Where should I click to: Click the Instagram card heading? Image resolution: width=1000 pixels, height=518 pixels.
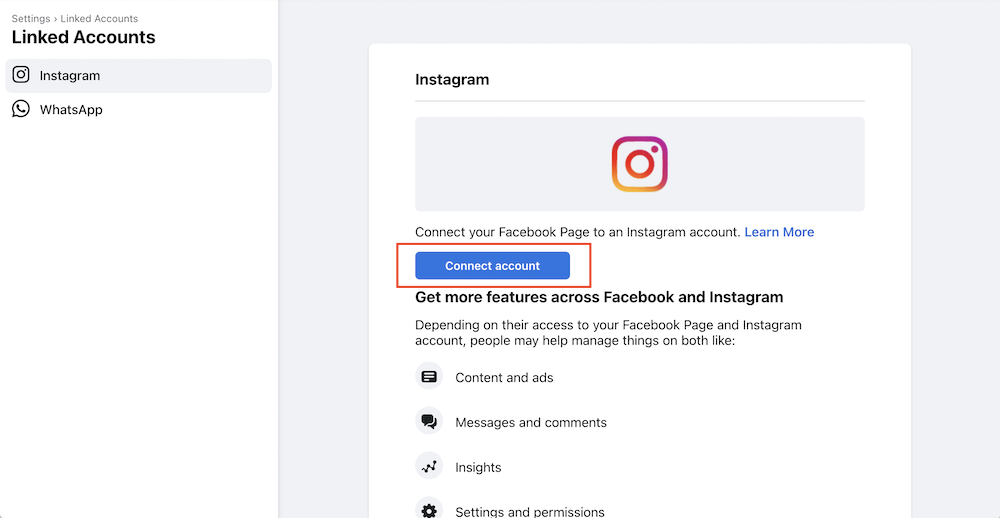tap(452, 80)
